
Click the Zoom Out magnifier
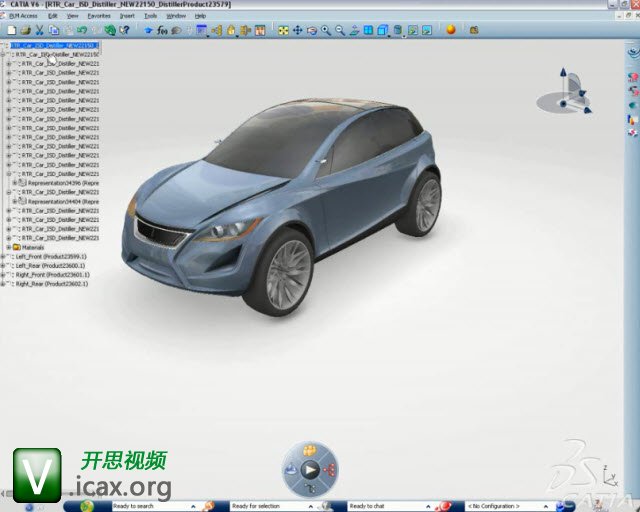[x=340, y=30]
